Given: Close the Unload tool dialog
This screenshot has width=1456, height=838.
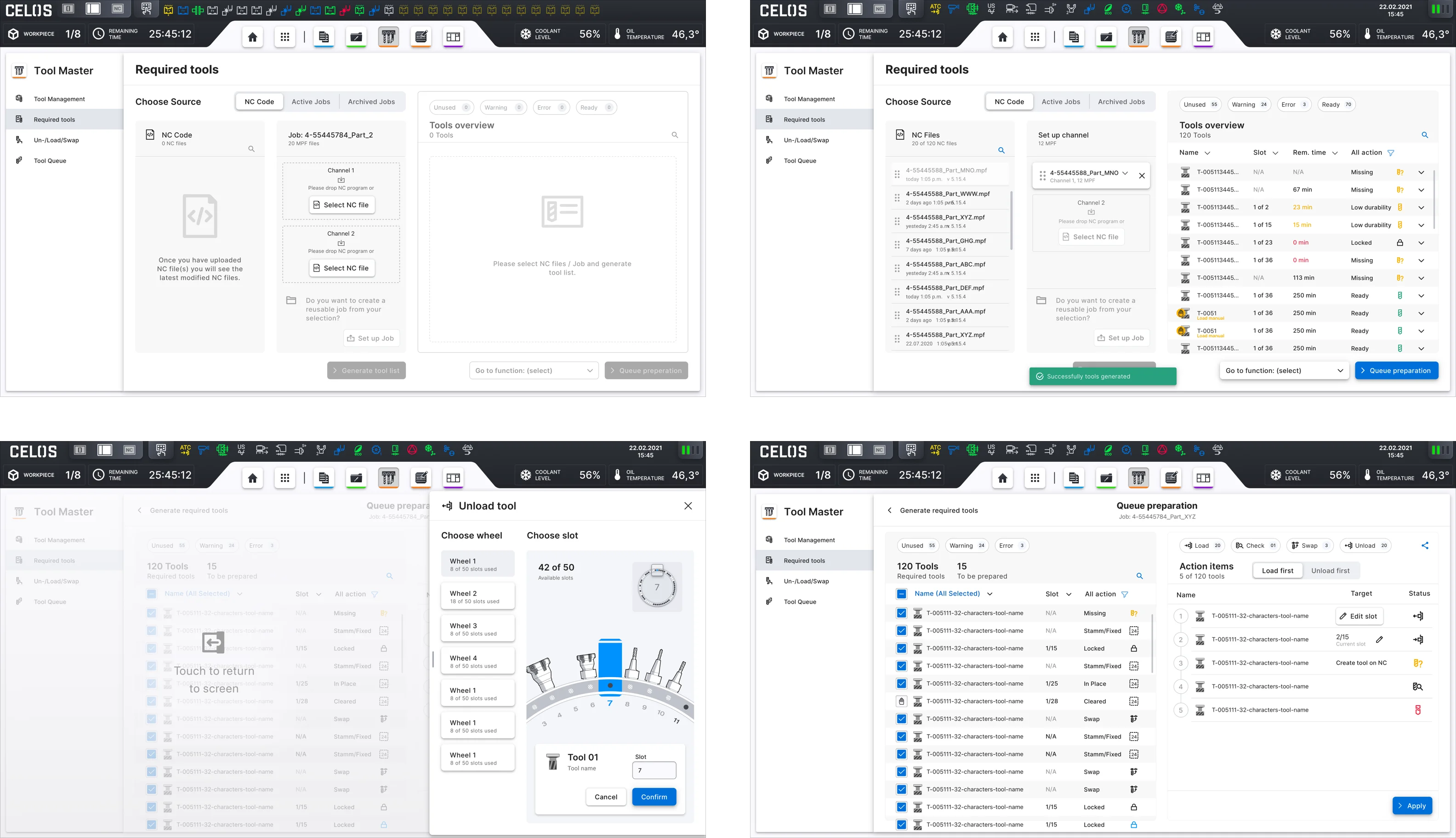Looking at the screenshot, I should pos(688,506).
